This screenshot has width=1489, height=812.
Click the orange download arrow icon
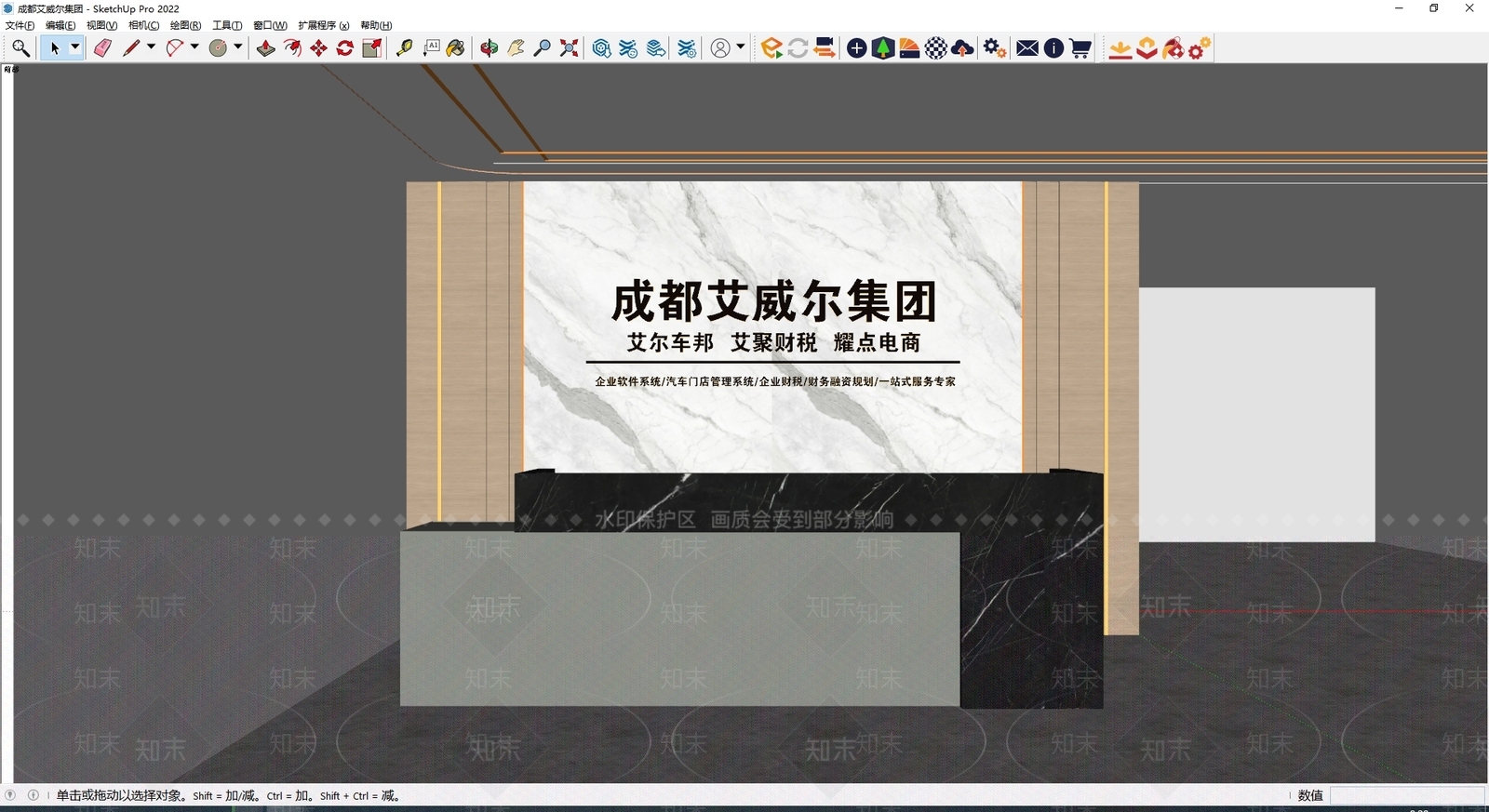click(1120, 48)
